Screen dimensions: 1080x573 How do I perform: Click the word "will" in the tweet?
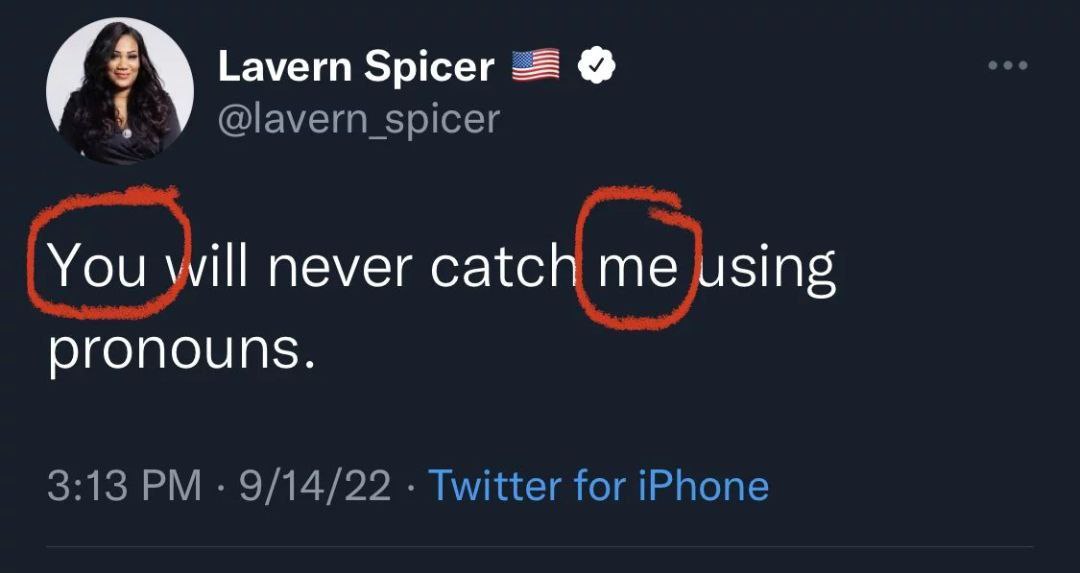point(210,268)
